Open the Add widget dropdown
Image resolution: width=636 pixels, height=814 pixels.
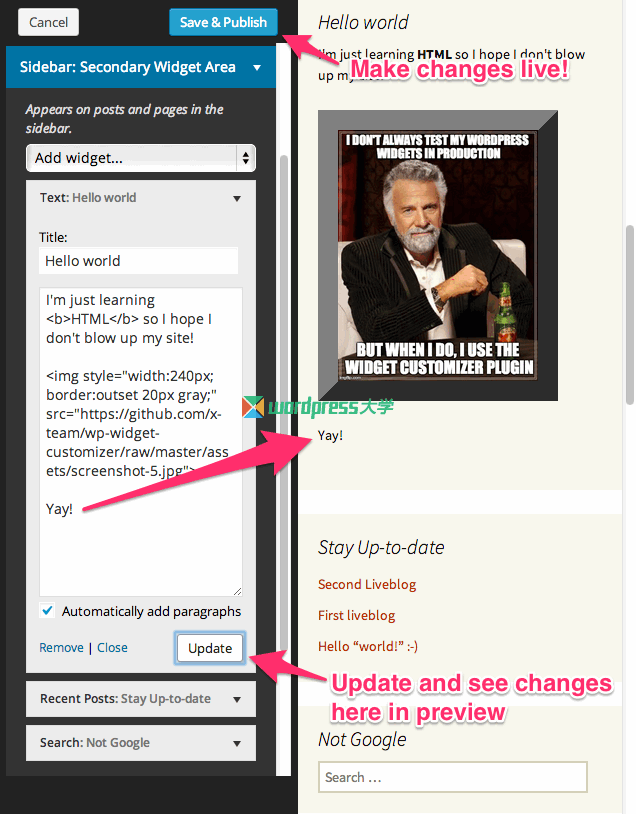(141, 158)
